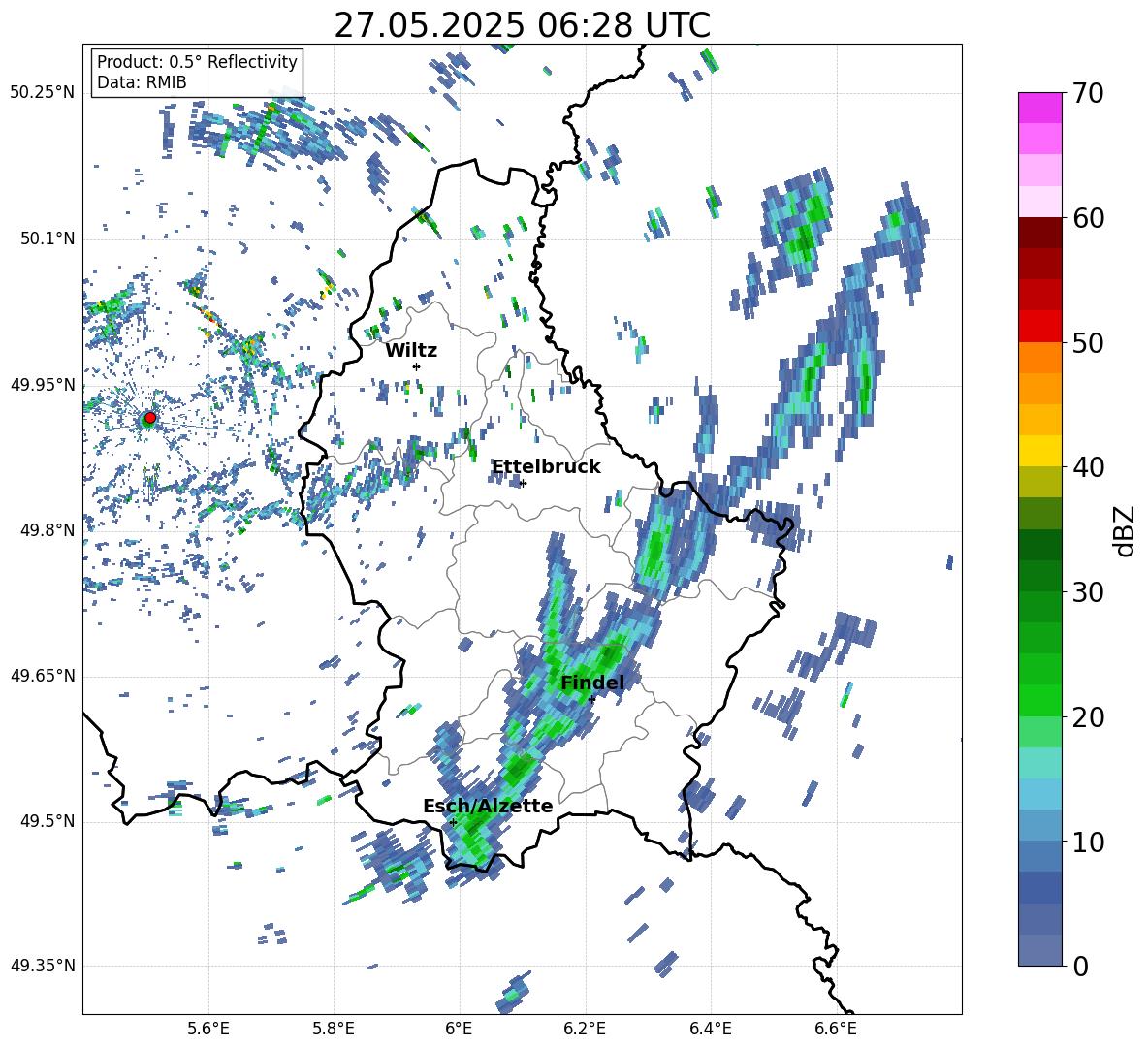Click the 5.6°E longitude label

(207, 1029)
